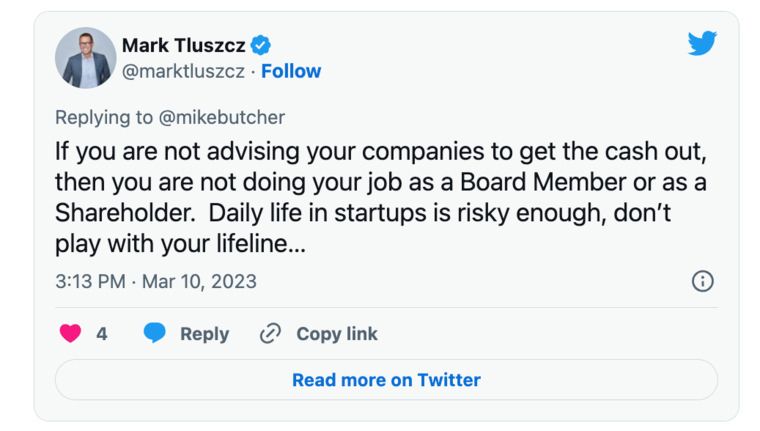Click 'play with your lifeline…' text
760x431 pixels.
pyautogui.click(x=180, y=244)
